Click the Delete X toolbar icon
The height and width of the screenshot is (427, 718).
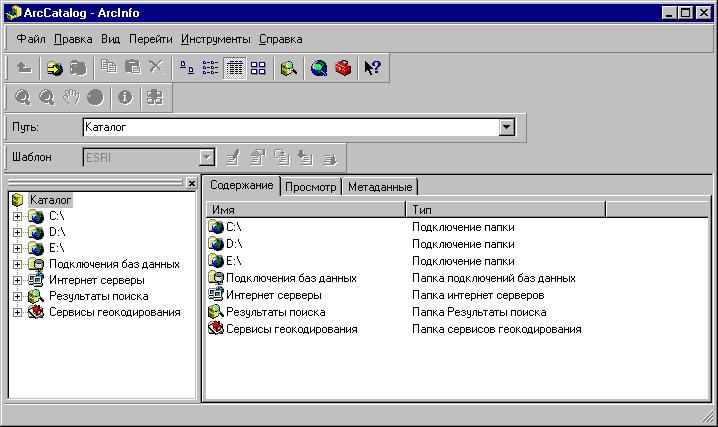[x=156, y=68]
